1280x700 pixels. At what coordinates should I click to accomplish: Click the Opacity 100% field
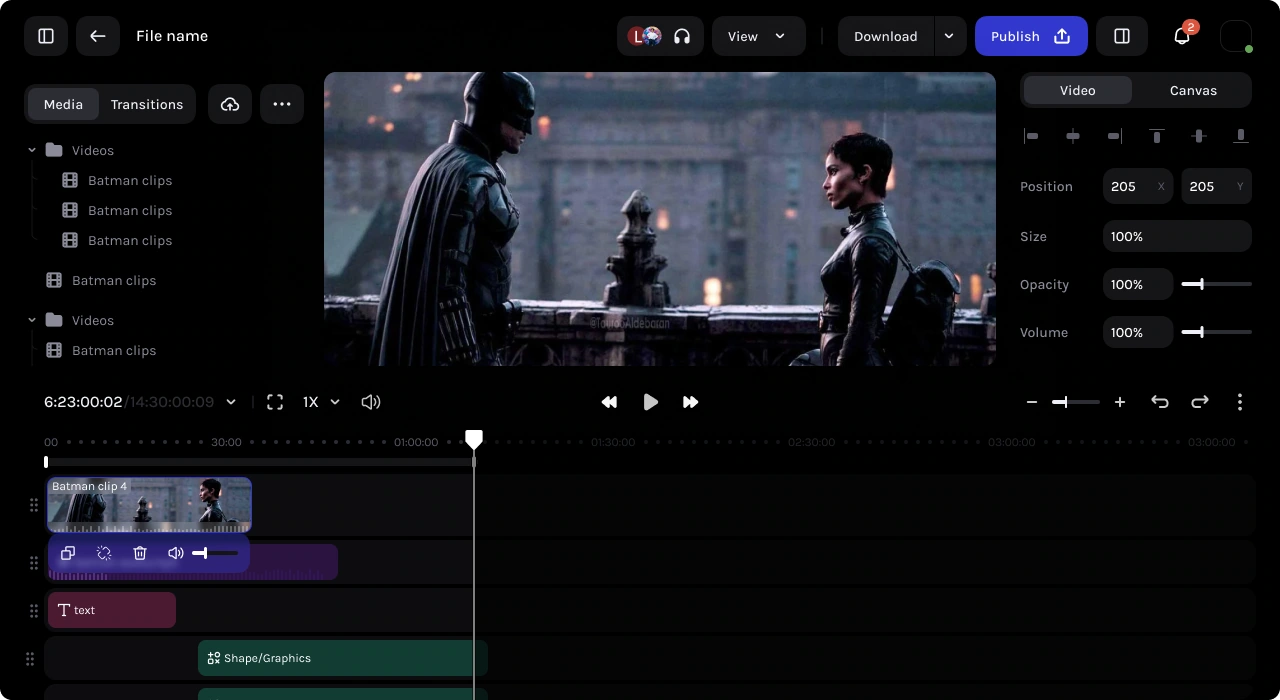coord(1138,284)
